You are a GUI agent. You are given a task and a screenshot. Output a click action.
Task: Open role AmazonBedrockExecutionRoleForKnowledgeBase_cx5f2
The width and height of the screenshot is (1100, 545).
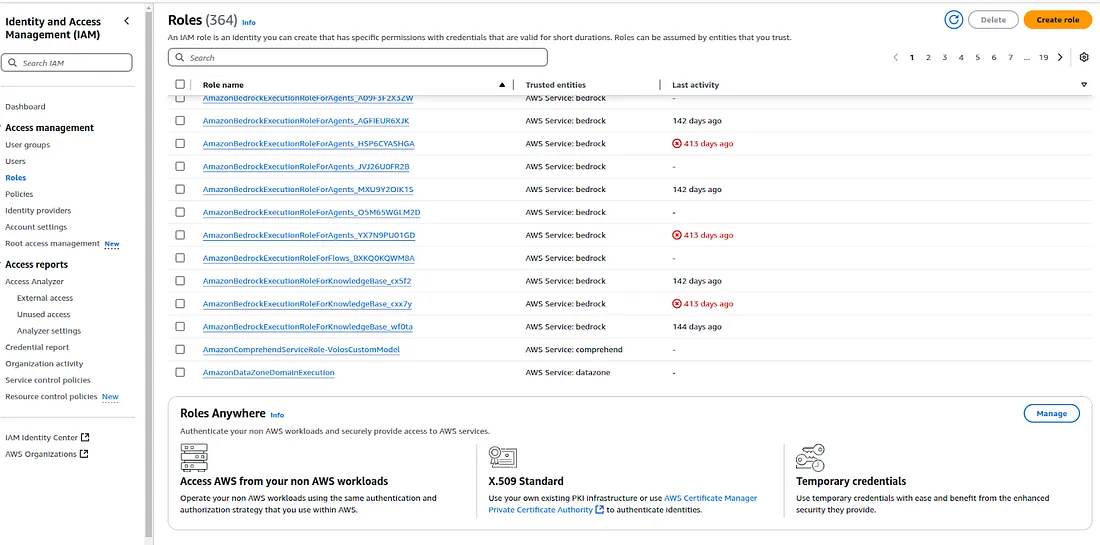pos(307,281)
